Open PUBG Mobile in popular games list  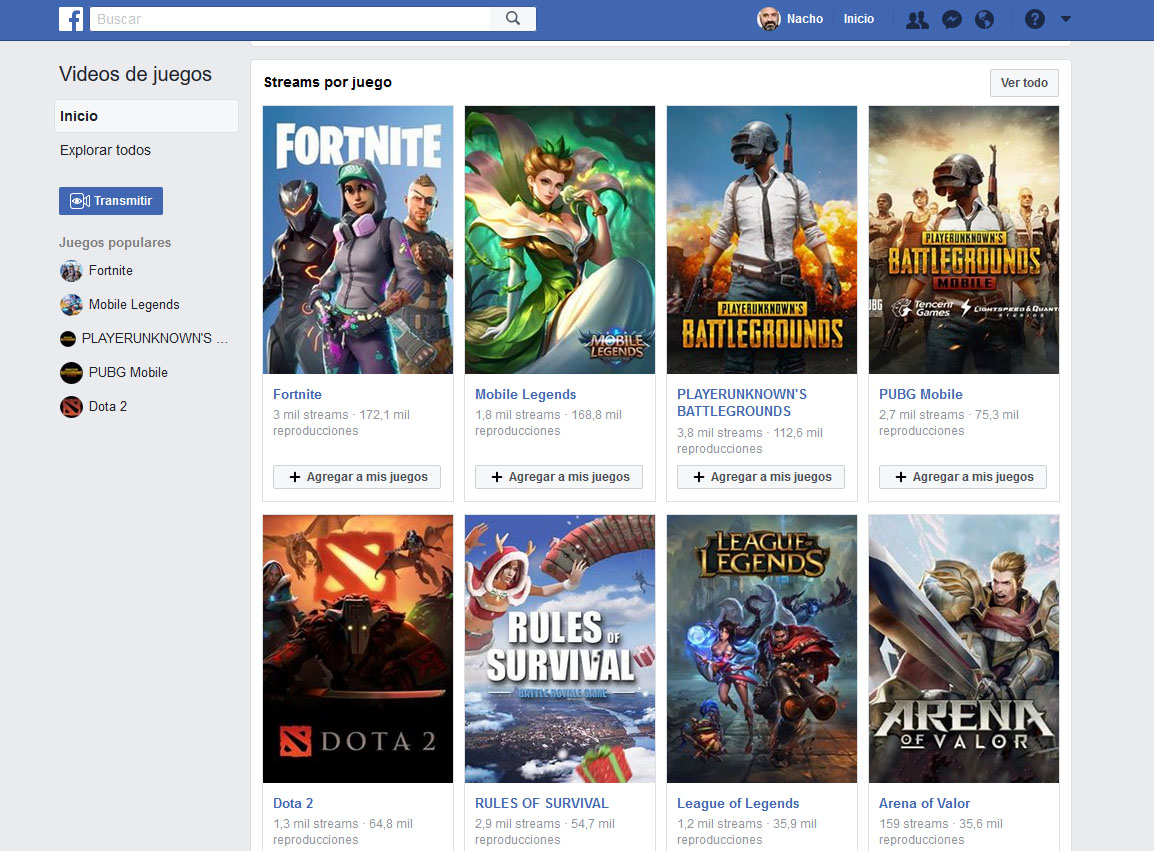point(128,372)
